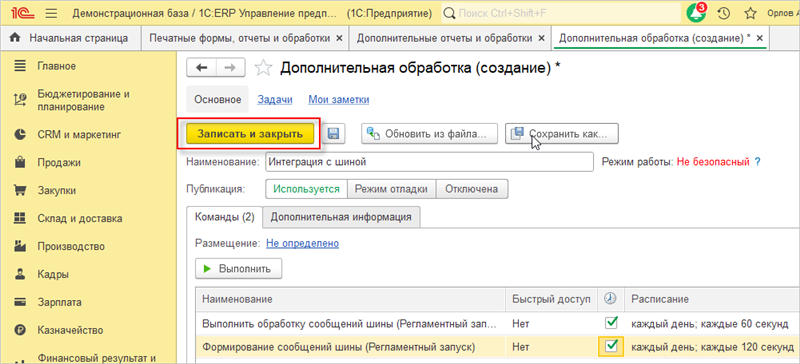Open the Не определено placement link
800x364 pixels.
tap(303, 244)
